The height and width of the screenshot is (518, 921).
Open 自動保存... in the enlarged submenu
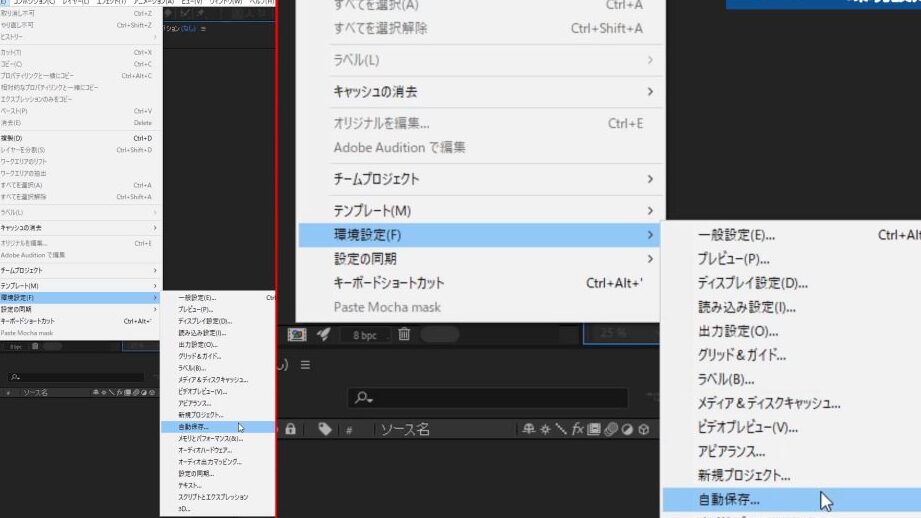(x=792, y=500)
